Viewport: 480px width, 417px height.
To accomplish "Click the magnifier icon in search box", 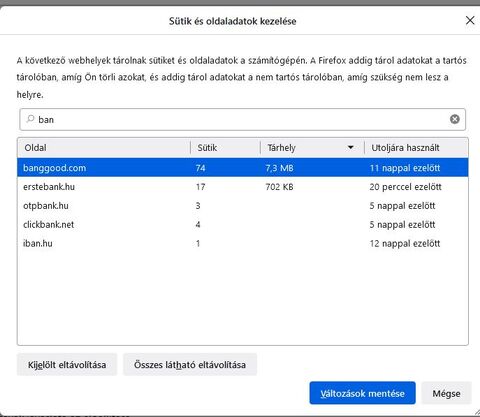I will (x=30, y=119).
